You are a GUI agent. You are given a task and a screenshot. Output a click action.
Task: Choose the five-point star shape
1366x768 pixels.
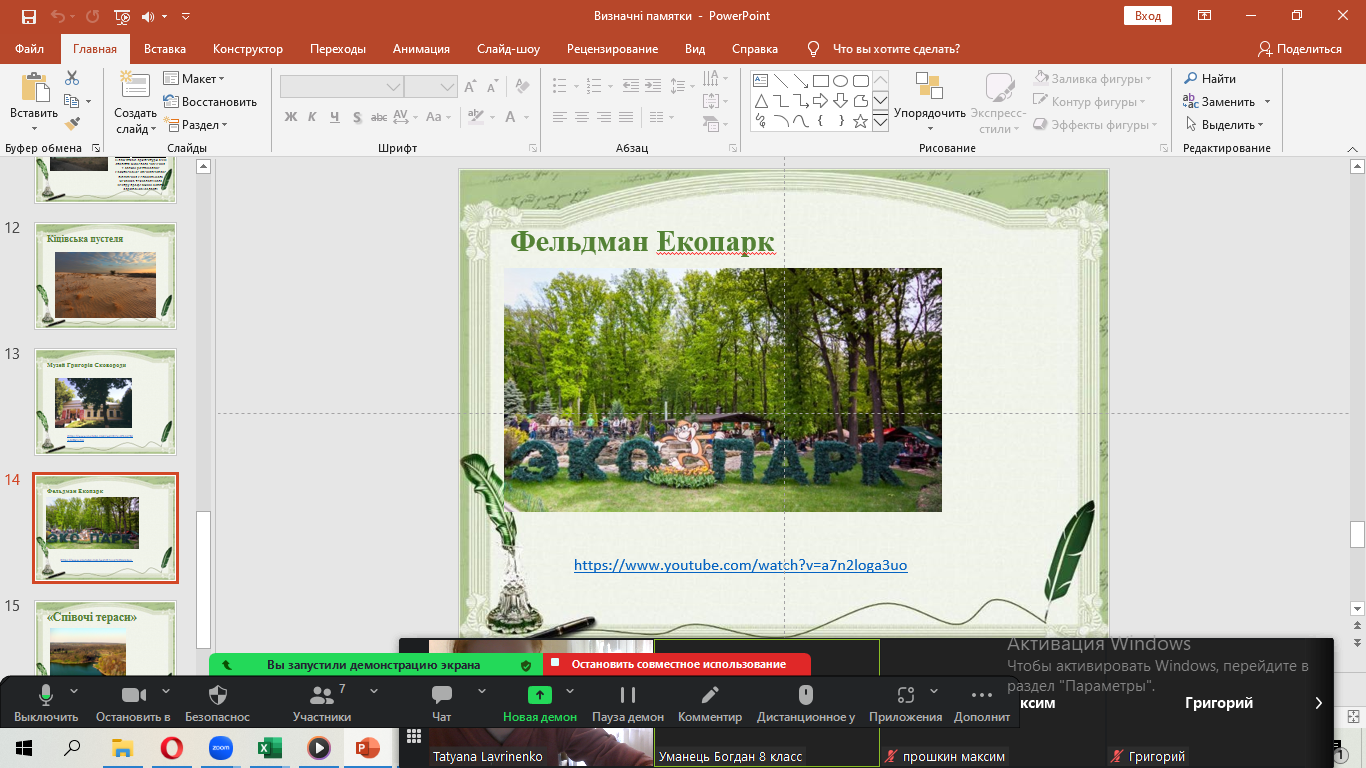pyautogui.click(x=860, y=121)
